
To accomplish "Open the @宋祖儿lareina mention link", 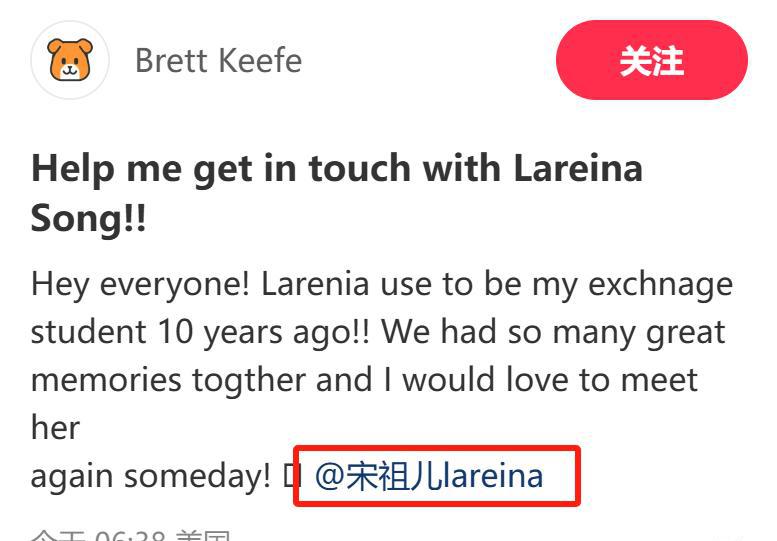I will (429, 476).
